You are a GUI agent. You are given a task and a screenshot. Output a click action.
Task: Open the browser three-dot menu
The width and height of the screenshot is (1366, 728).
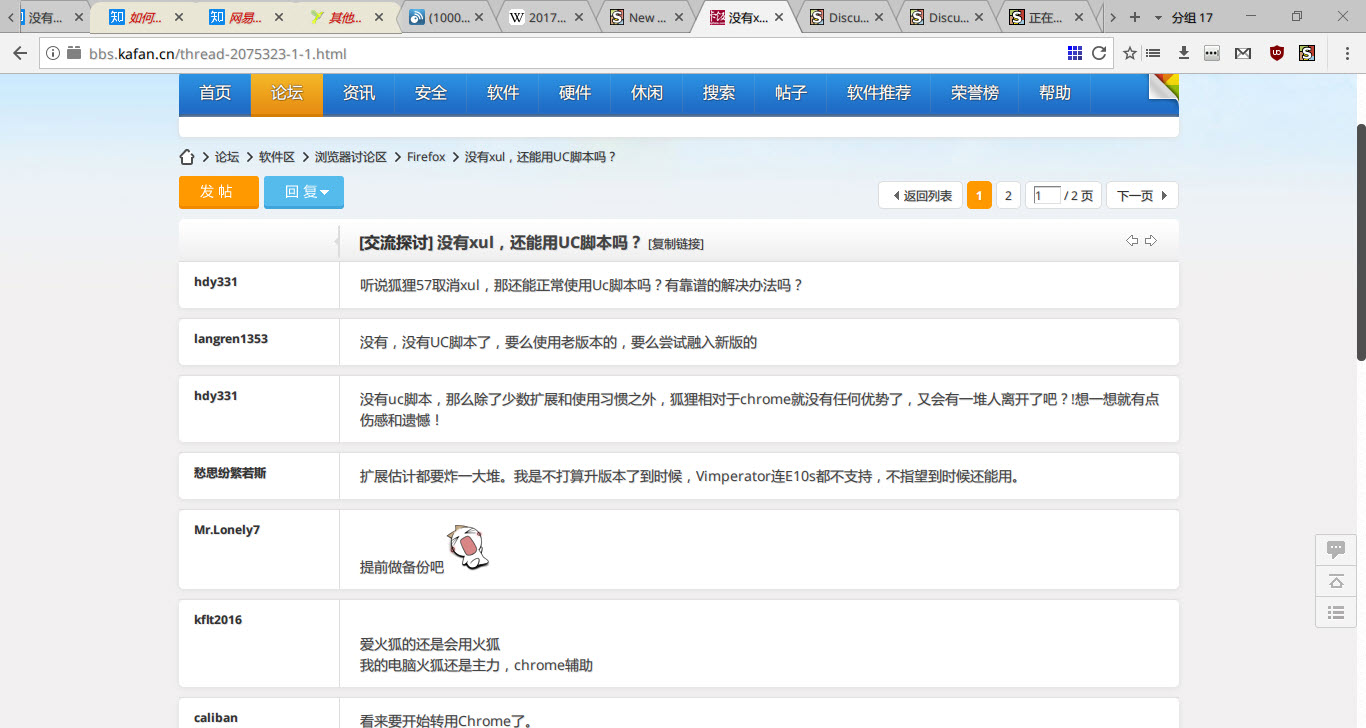[x=1348, y=53]
